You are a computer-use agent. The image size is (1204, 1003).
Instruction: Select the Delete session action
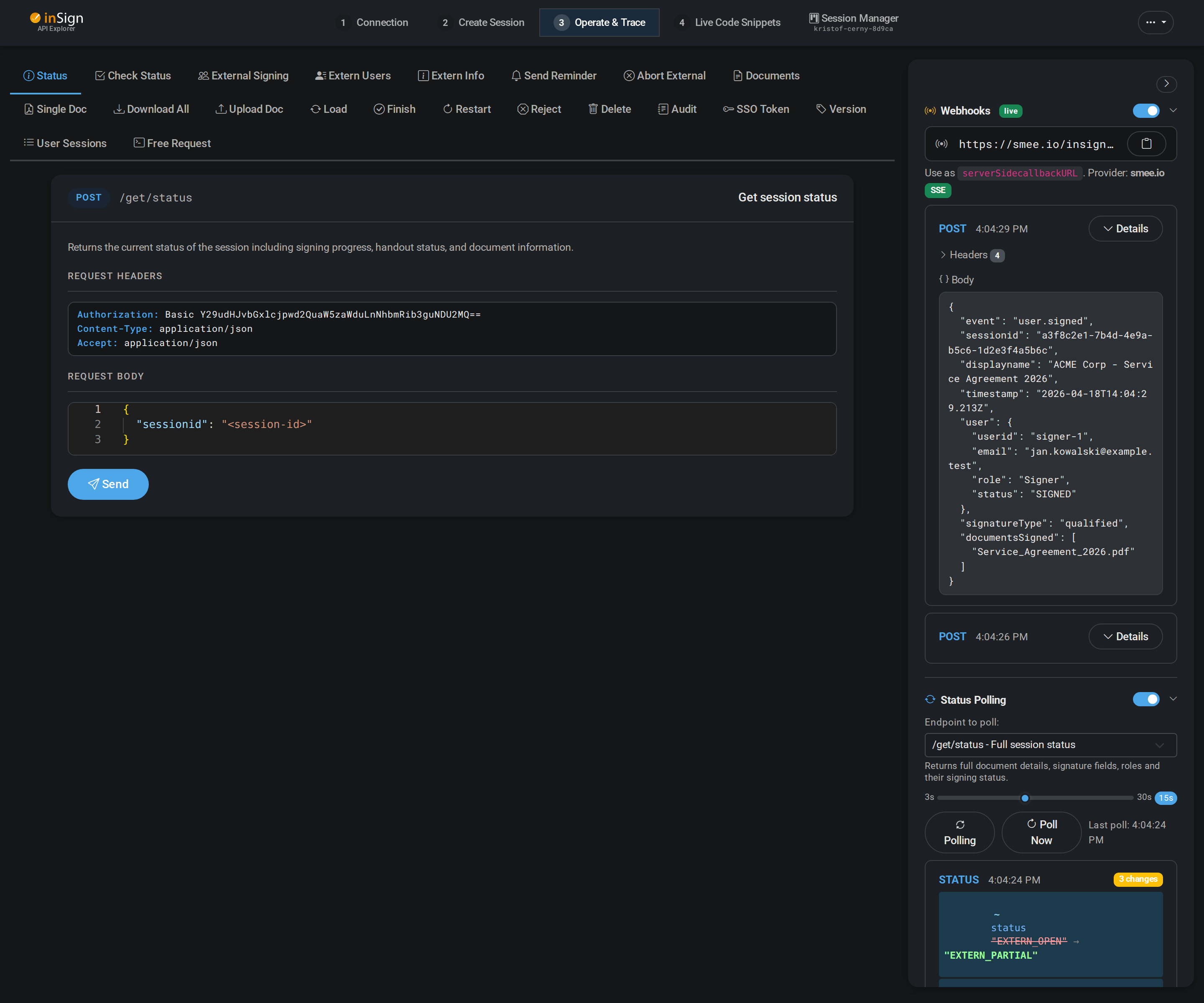coord(609,109)
